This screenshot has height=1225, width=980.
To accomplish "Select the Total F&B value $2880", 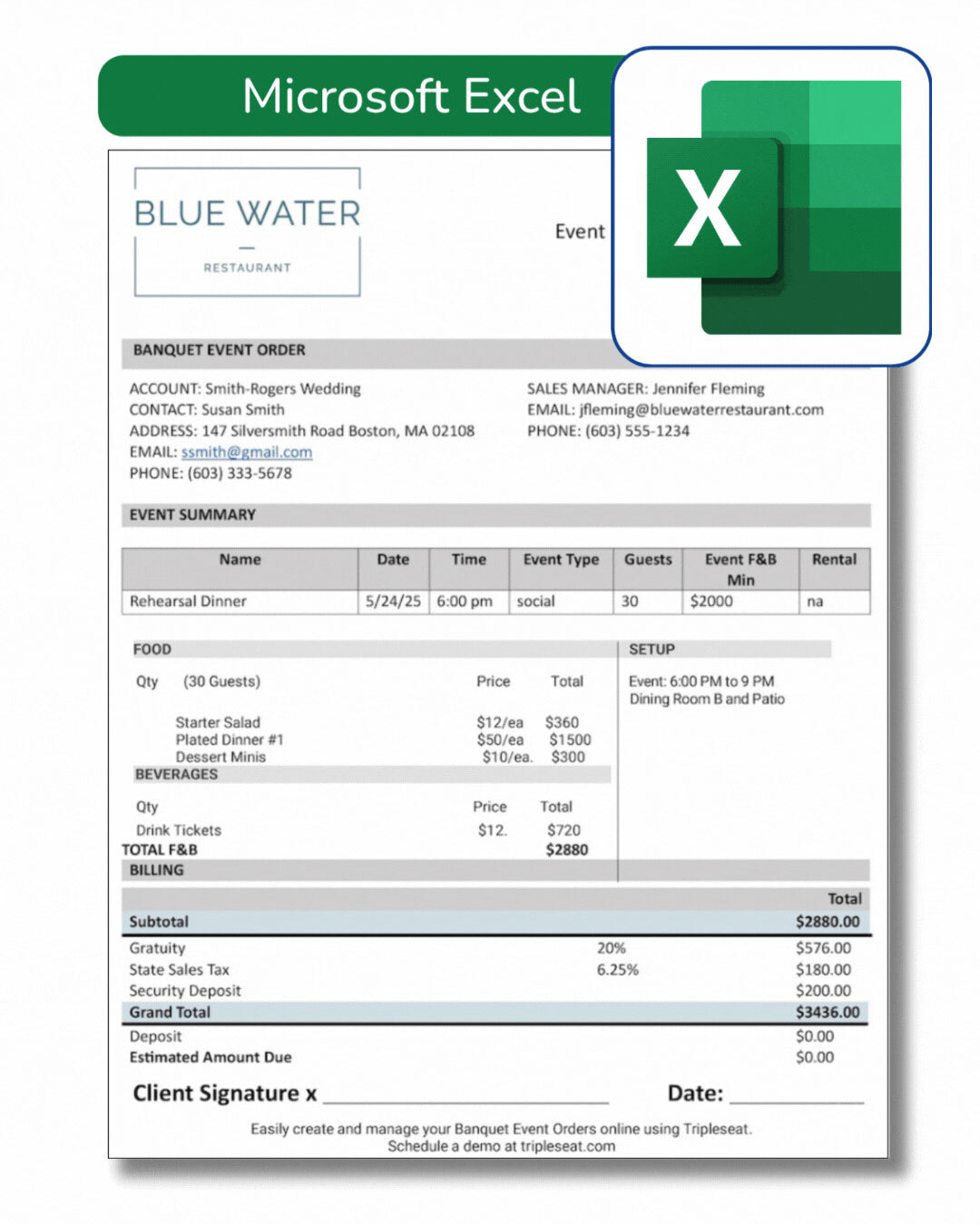I will click(566, 850).
